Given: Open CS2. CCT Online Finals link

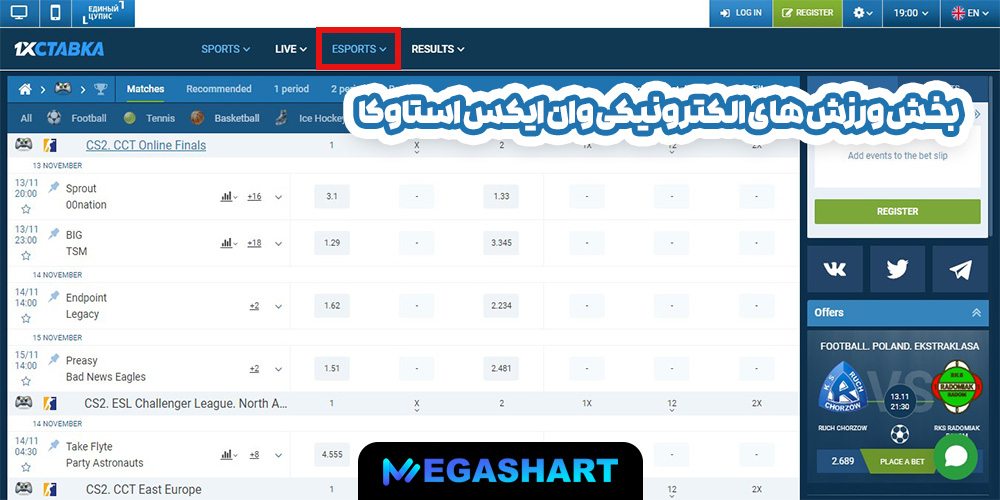Looking at the screenshot, I should 145,145.
